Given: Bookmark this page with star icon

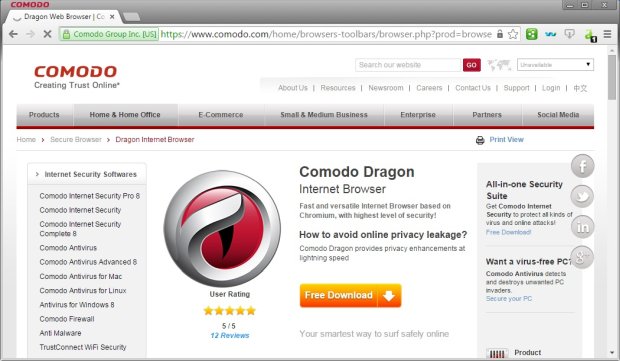Looking at the screenshot, I should (513, 34).
